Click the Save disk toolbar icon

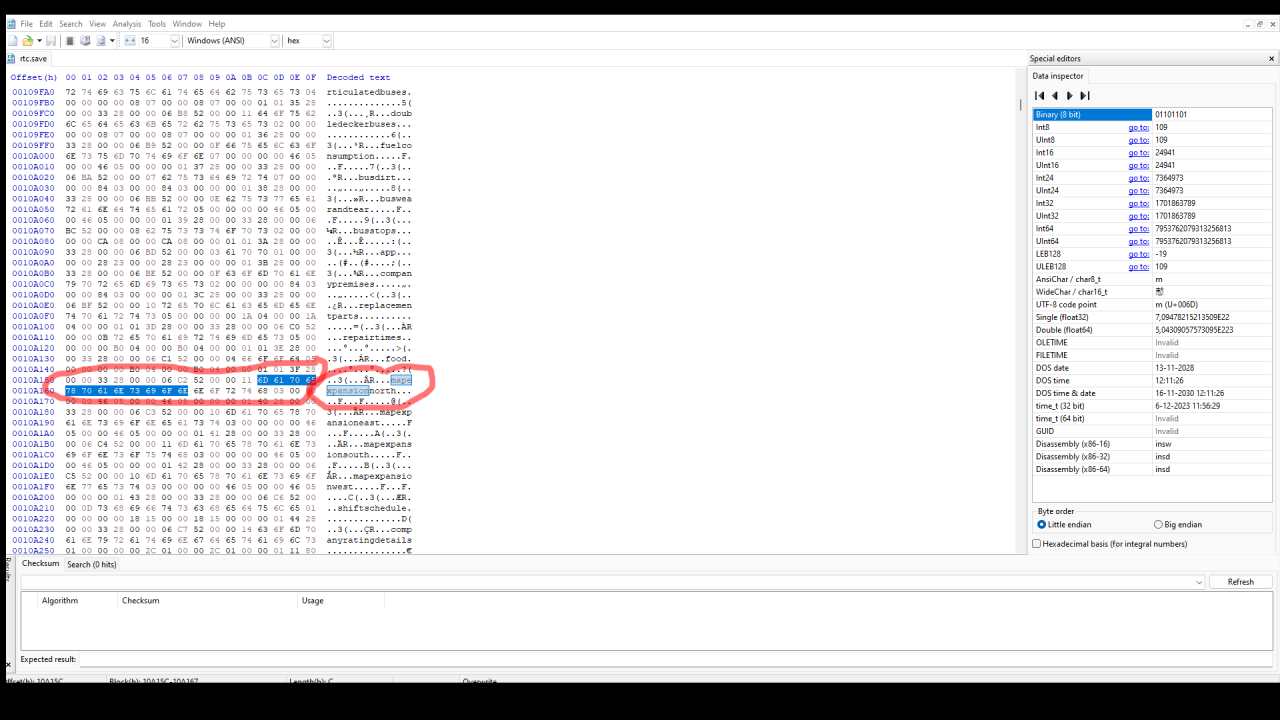[51, 41]
